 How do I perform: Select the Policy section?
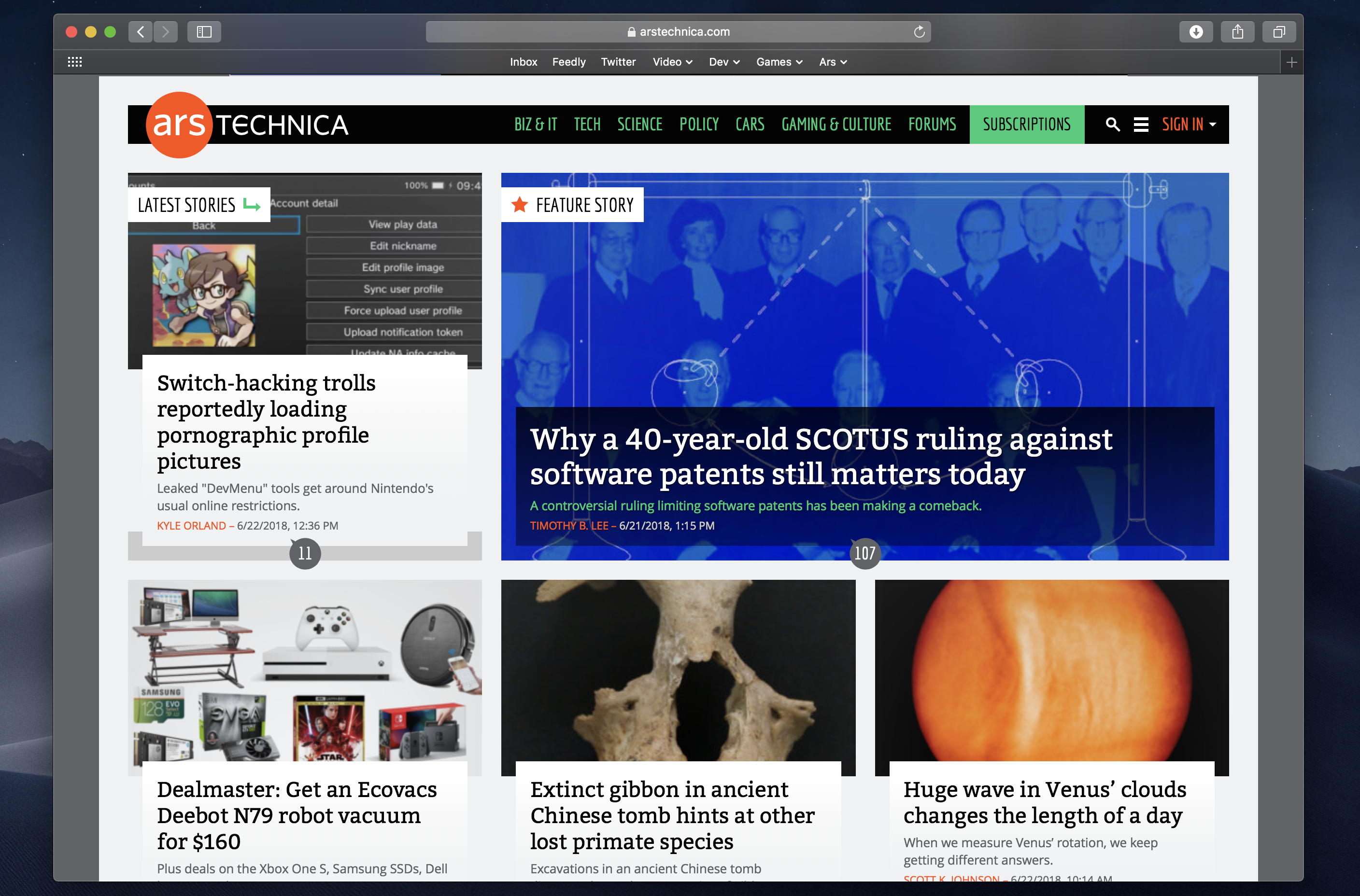pos(698,125)
